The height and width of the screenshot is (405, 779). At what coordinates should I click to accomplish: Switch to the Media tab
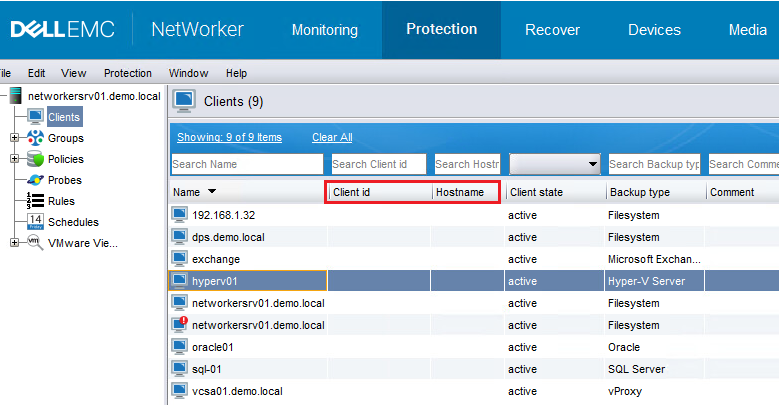pyautogui.click(x=747, y=30)
